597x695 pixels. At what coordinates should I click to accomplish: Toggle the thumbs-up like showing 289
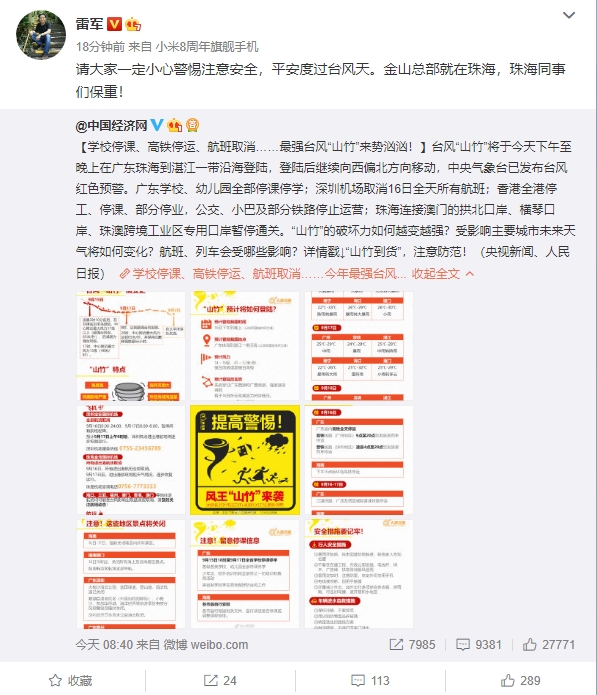pyautogui.click(x=520, y=680)
